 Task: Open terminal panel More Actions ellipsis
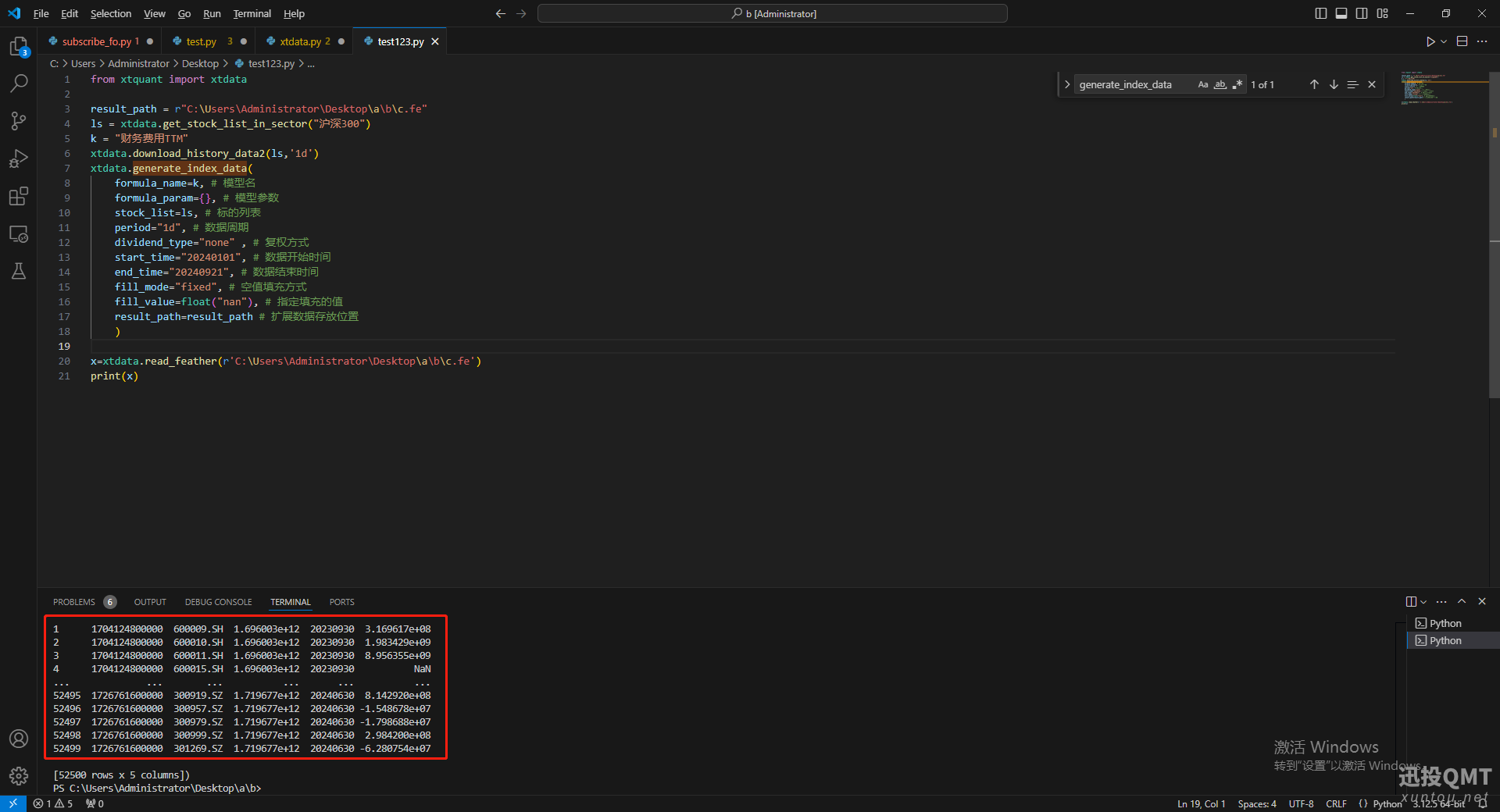tap(1441, 601)
